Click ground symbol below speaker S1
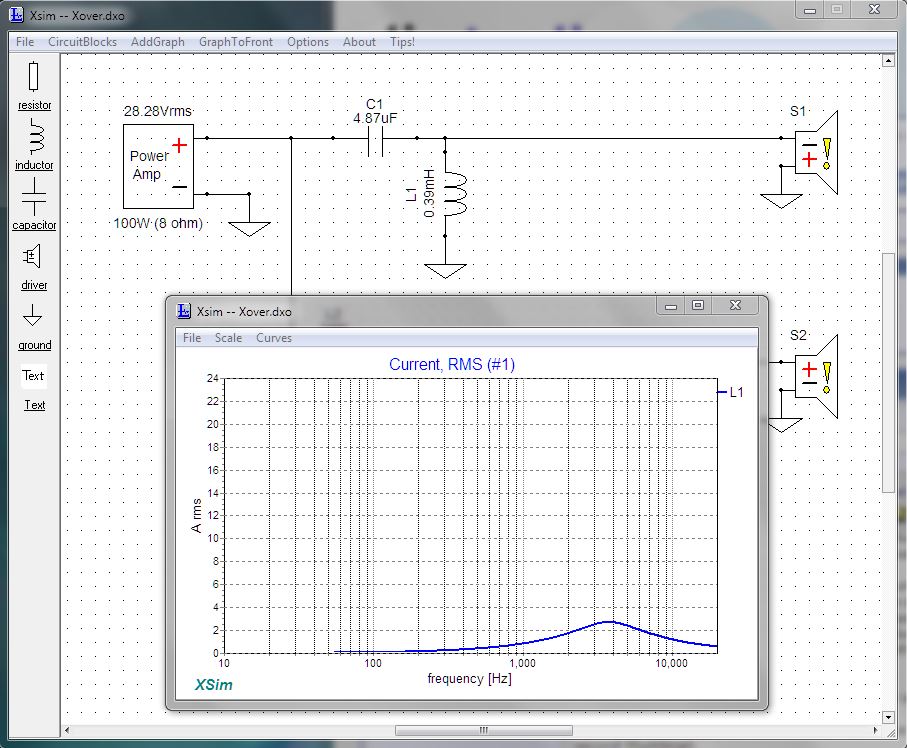Image resolution: width=907 pixels, height=748 pixels. click(781, 201)
